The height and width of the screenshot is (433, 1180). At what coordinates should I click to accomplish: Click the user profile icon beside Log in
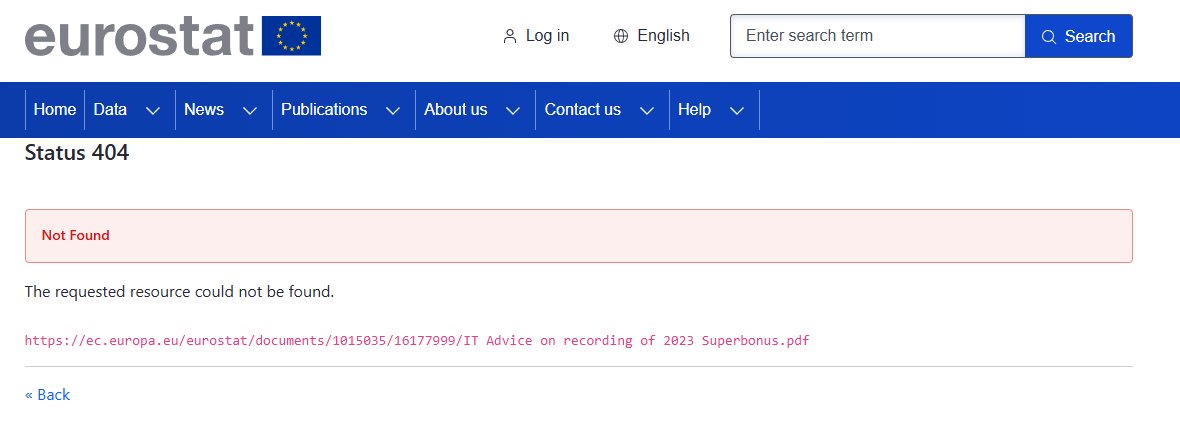pyautogui.click(x=509, y=36)
